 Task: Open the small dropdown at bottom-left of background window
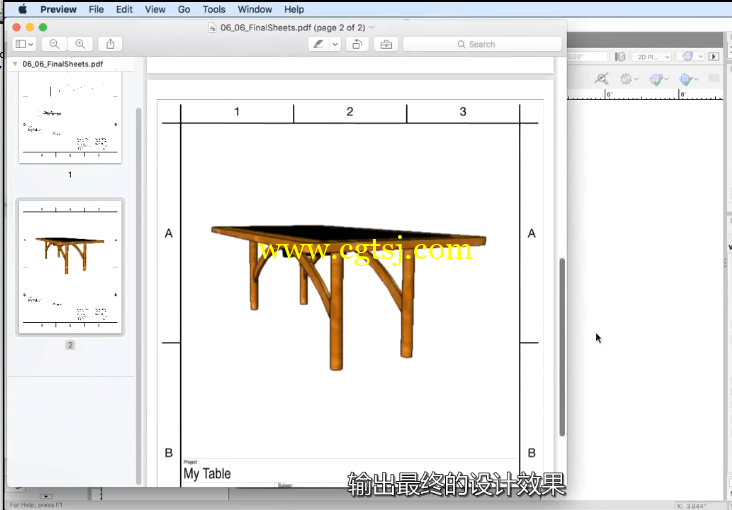pos(46,496)
